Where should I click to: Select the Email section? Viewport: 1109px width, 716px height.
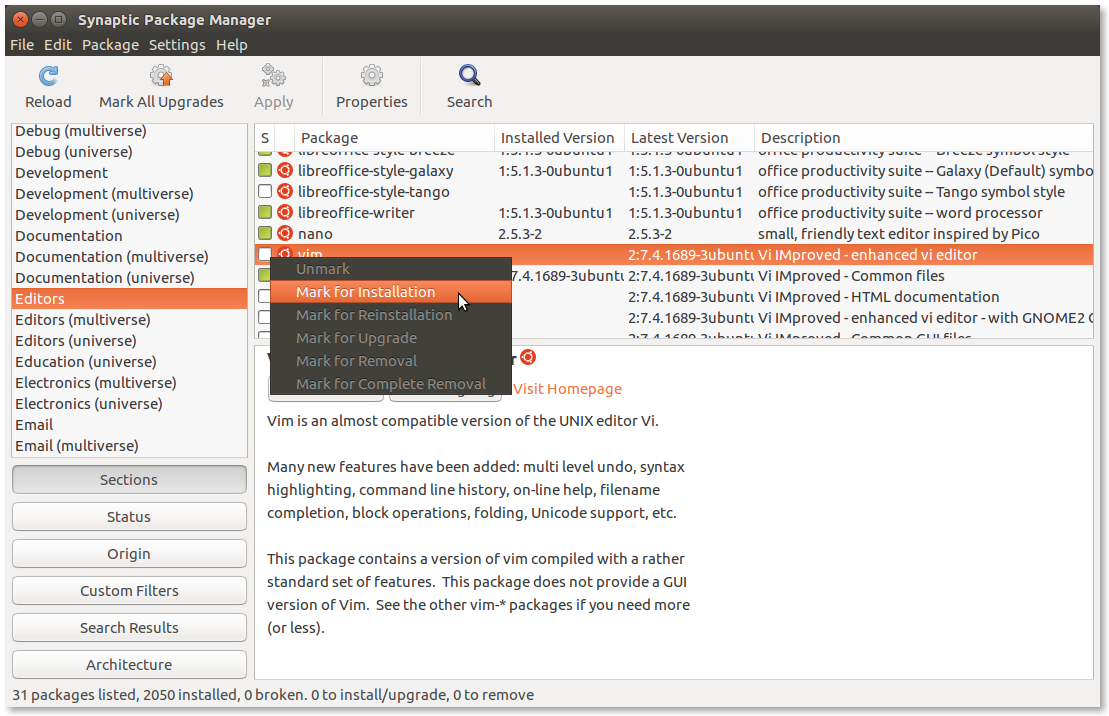coord(129,425)
